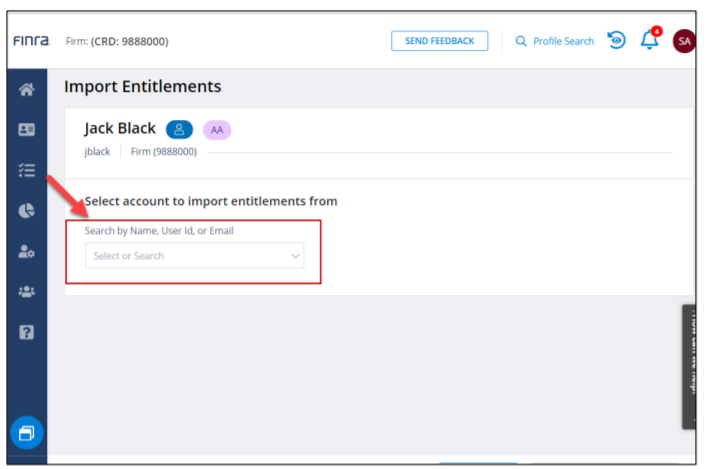707x469 pixels.
Task: Expand the Select or Search dropdown arrow
Action: [x=295, y=256]
